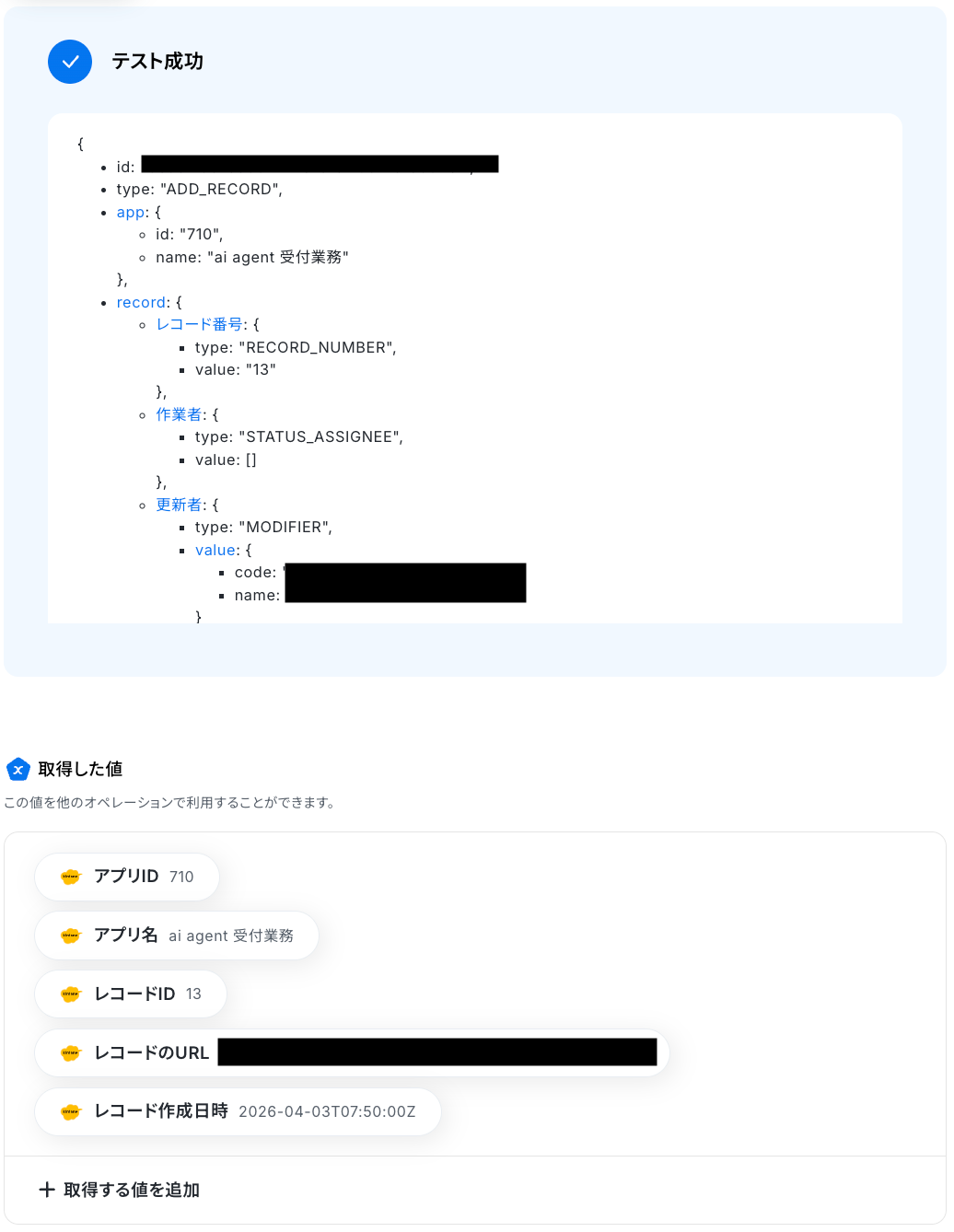Select the アプリID 710 value chip
The height and width of the screenshot is (1232, 954).
[127, 877]
